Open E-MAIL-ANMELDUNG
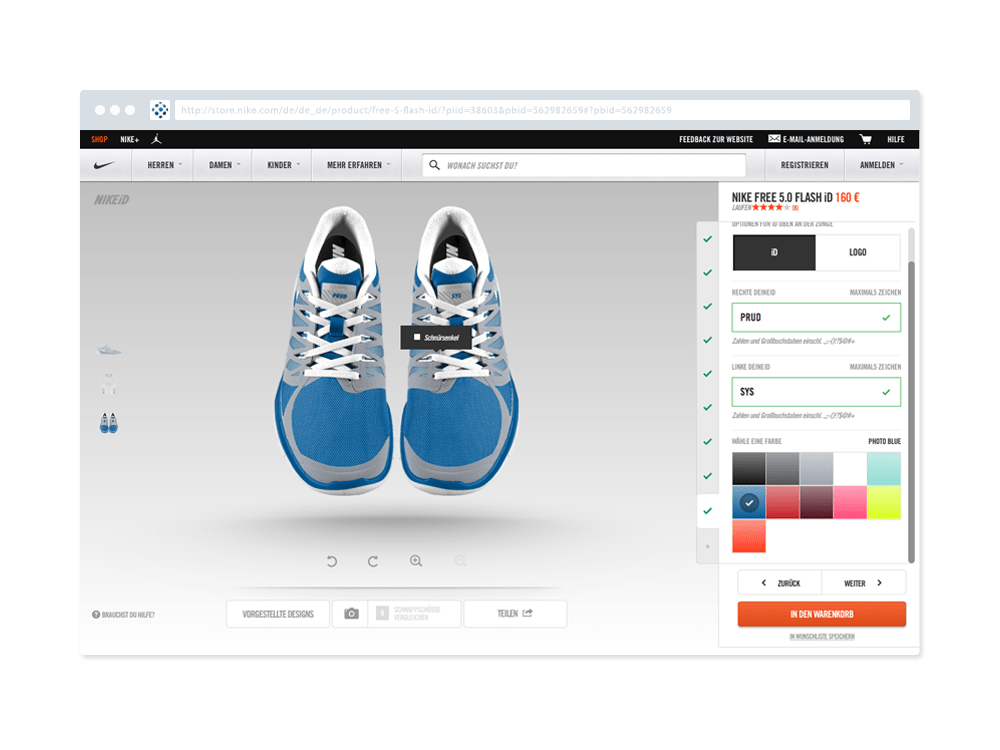1000x750 pixels. point(813,139)
